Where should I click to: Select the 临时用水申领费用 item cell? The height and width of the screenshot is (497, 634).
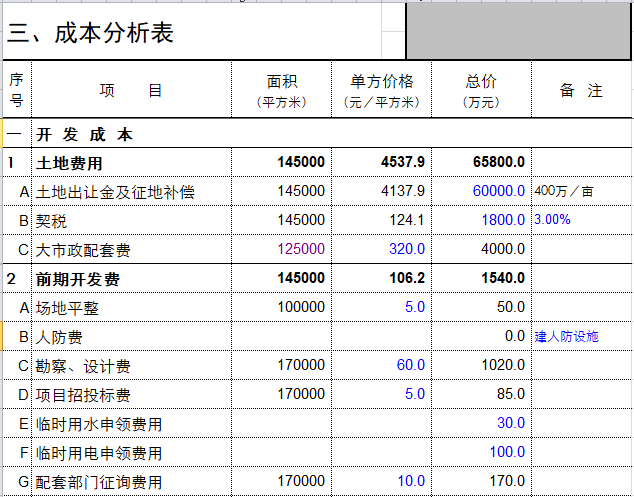(98, 424)
